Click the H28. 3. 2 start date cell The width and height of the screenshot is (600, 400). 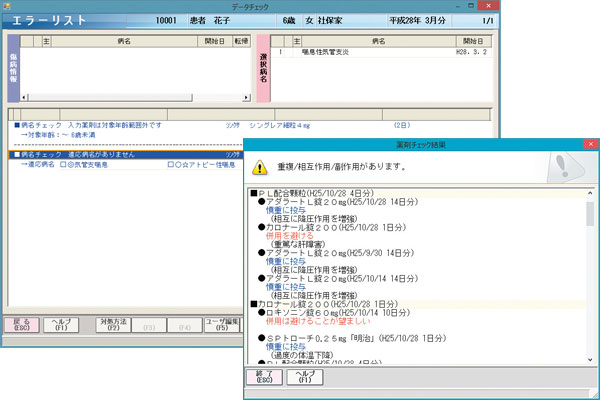[471, 52]
